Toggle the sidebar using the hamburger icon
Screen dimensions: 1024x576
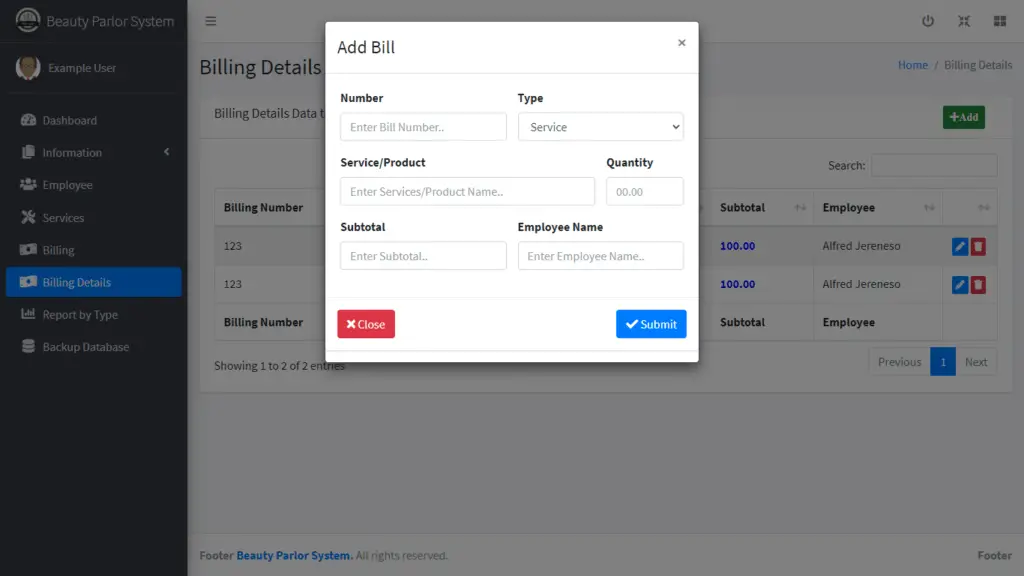[x=210, y=20]
